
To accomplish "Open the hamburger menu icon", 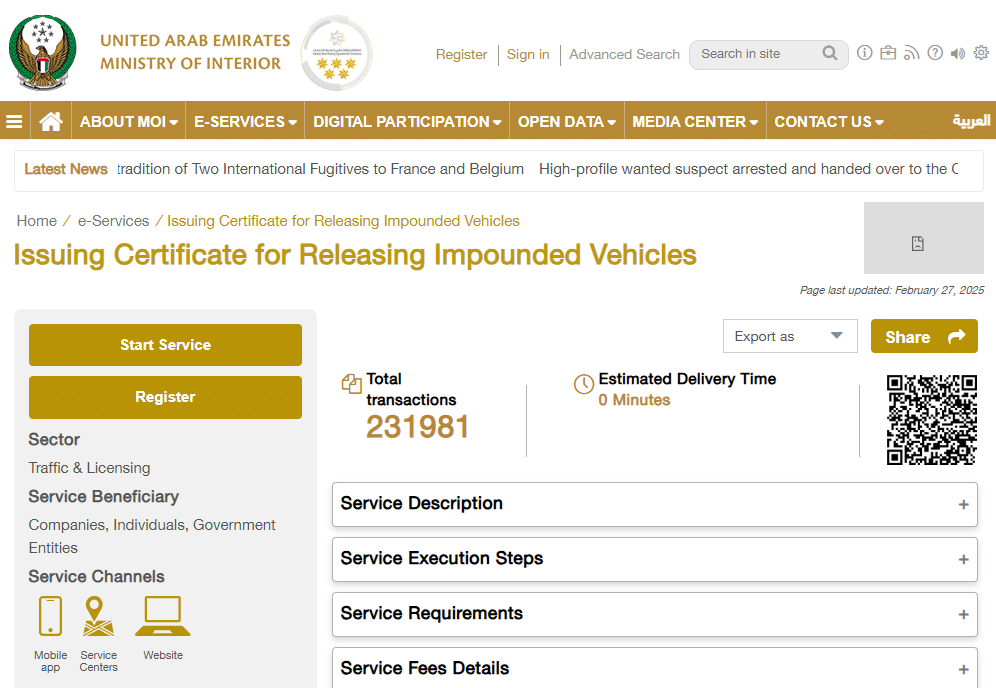I will click(x=14, y=122).
